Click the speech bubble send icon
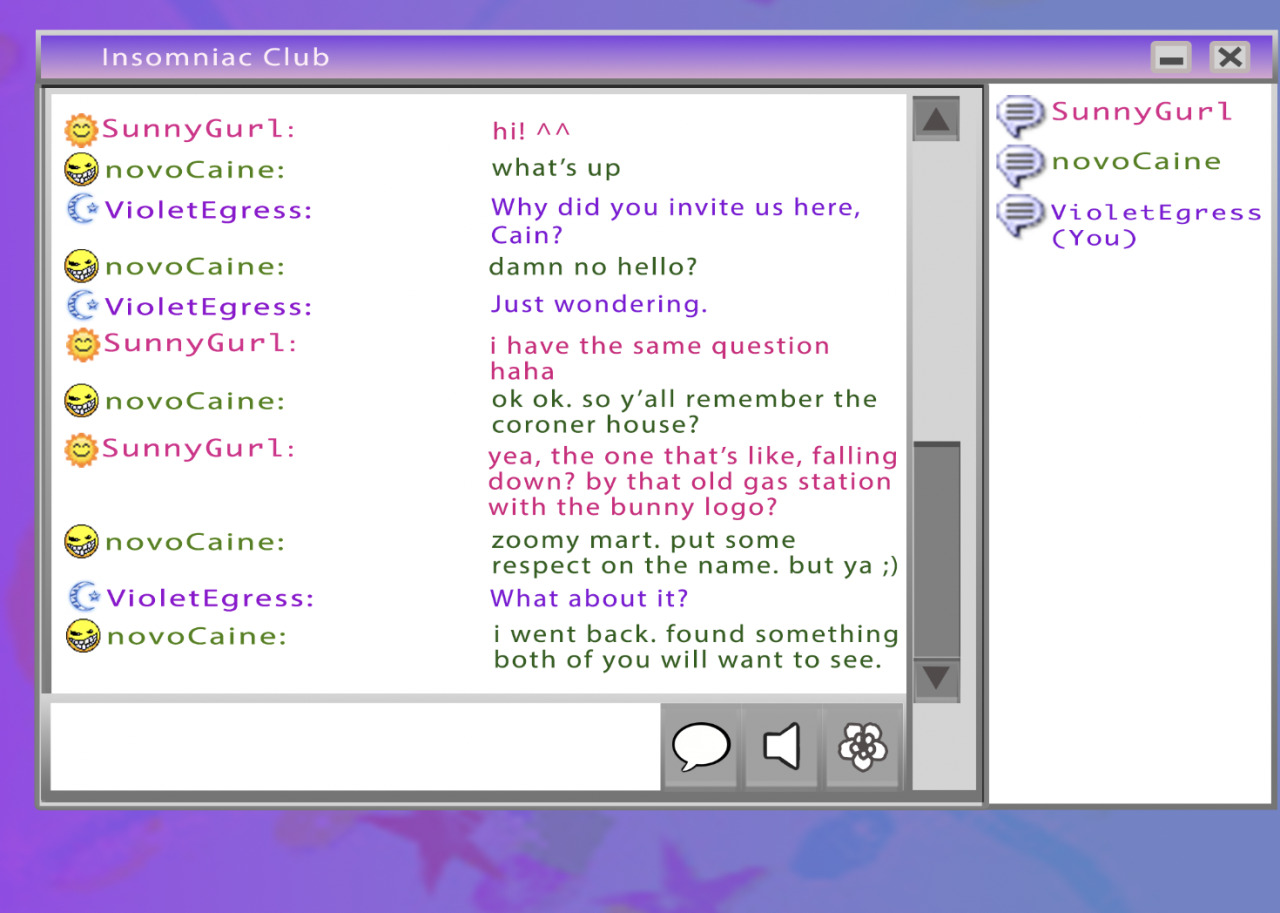Viewport: 1280px width, 913px height. tap(700, 747)
